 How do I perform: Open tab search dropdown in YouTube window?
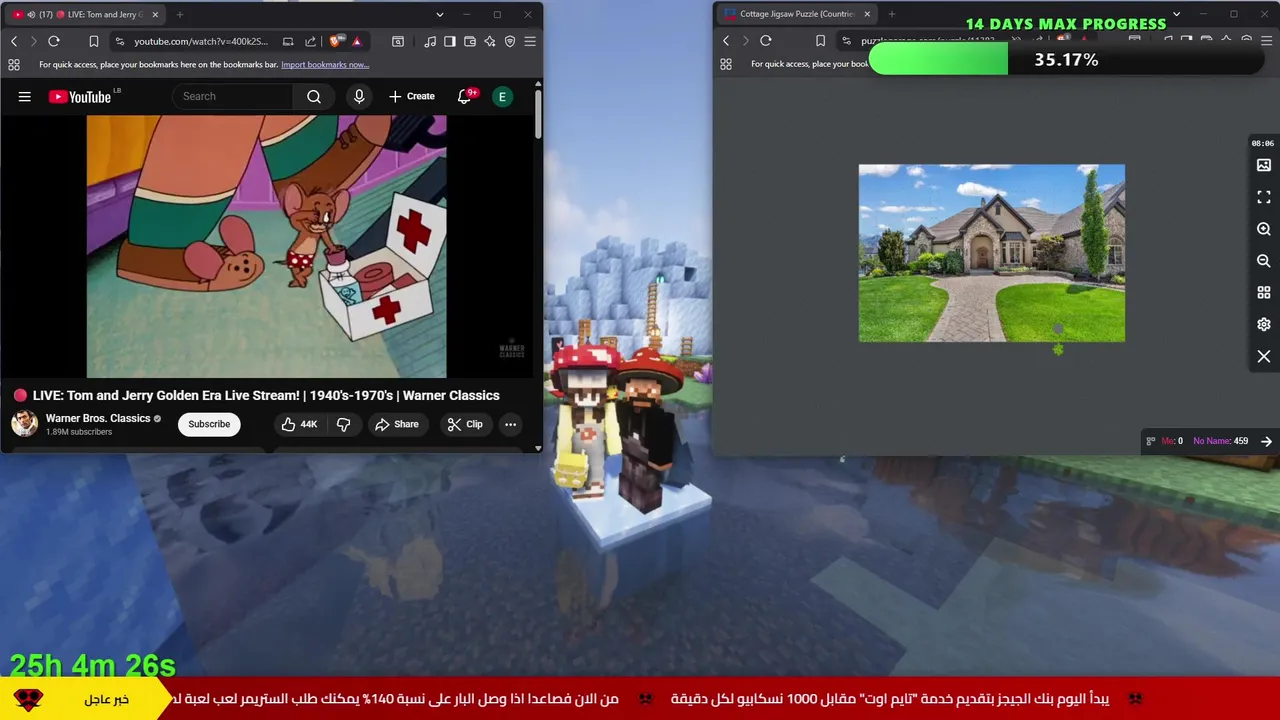pyautogui.click(x=439, y=14)
